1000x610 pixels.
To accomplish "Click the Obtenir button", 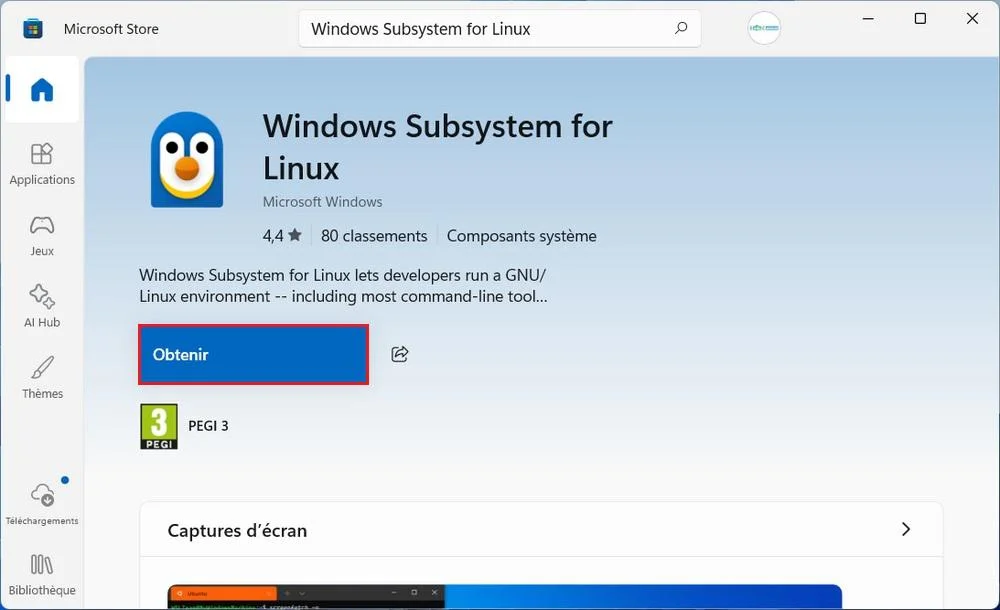I will (x=254, y=355).
